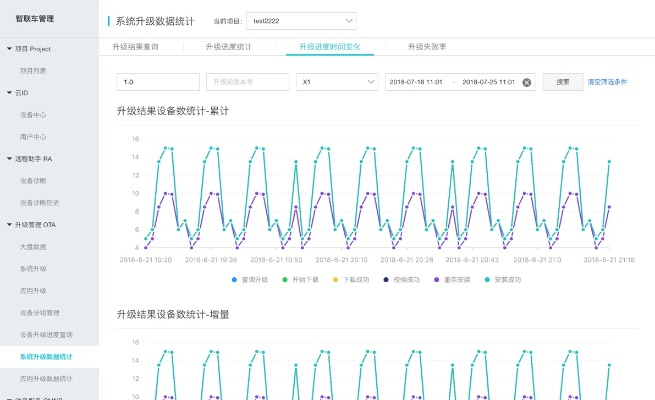Switch to the 升级失败率 tab
The width and height of the screenshot is (655, 400).
click(x=427, y=46)
